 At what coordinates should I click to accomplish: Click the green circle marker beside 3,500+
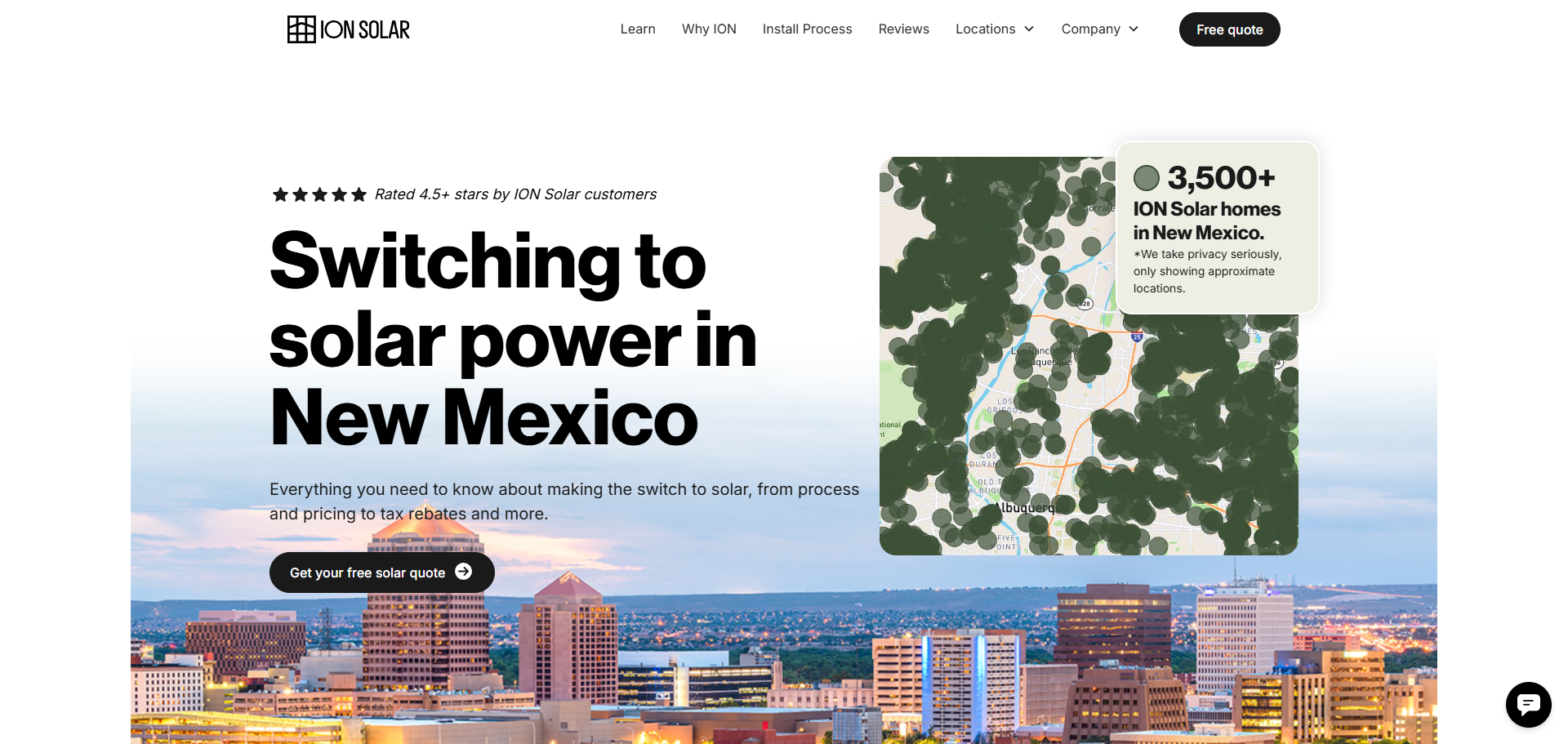[1147, 178]
